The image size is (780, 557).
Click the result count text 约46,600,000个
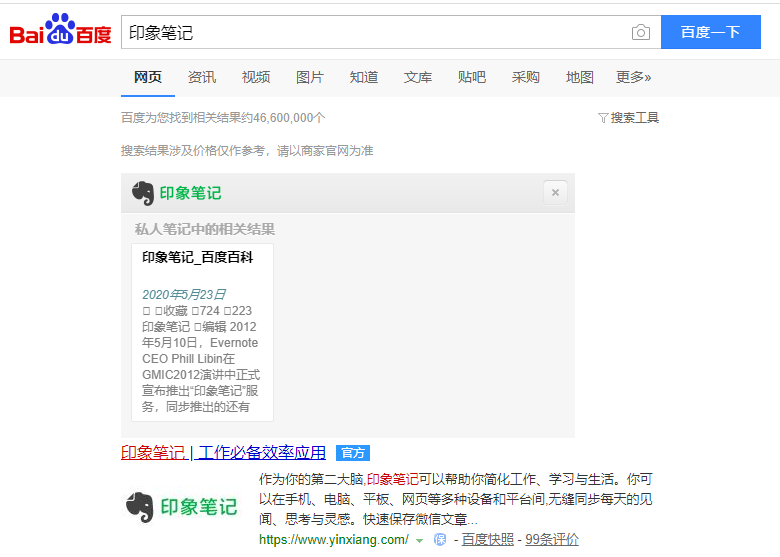pos(283,118)
